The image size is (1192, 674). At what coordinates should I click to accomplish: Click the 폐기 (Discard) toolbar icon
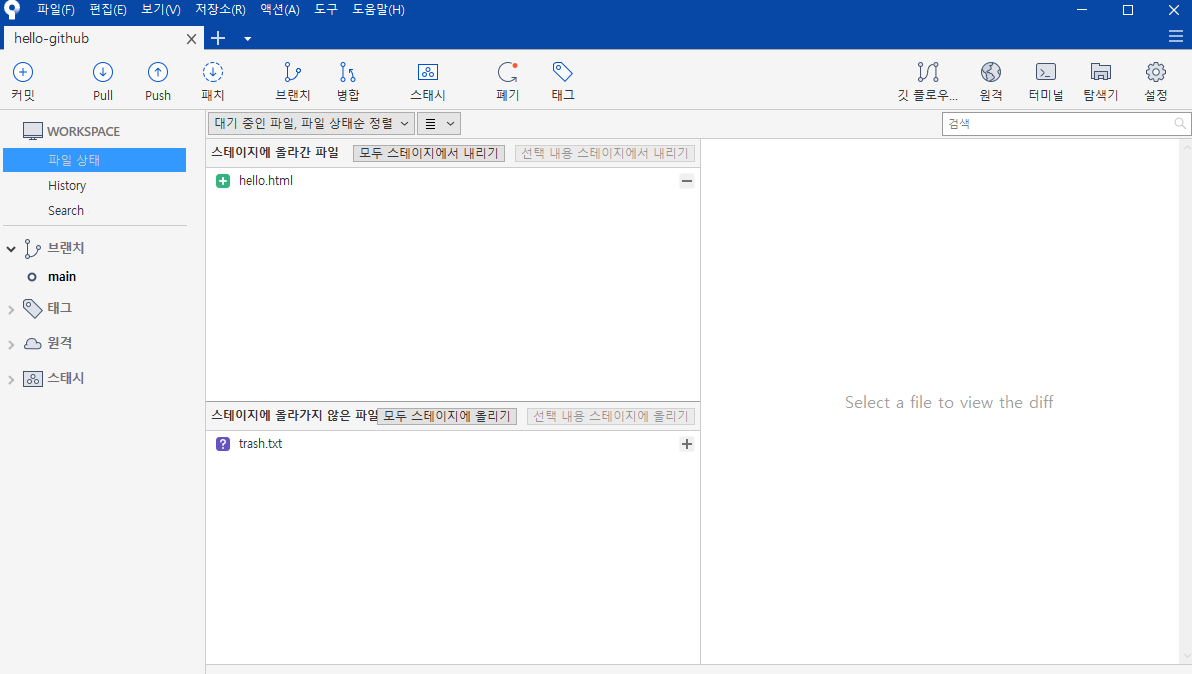point(508,72)
